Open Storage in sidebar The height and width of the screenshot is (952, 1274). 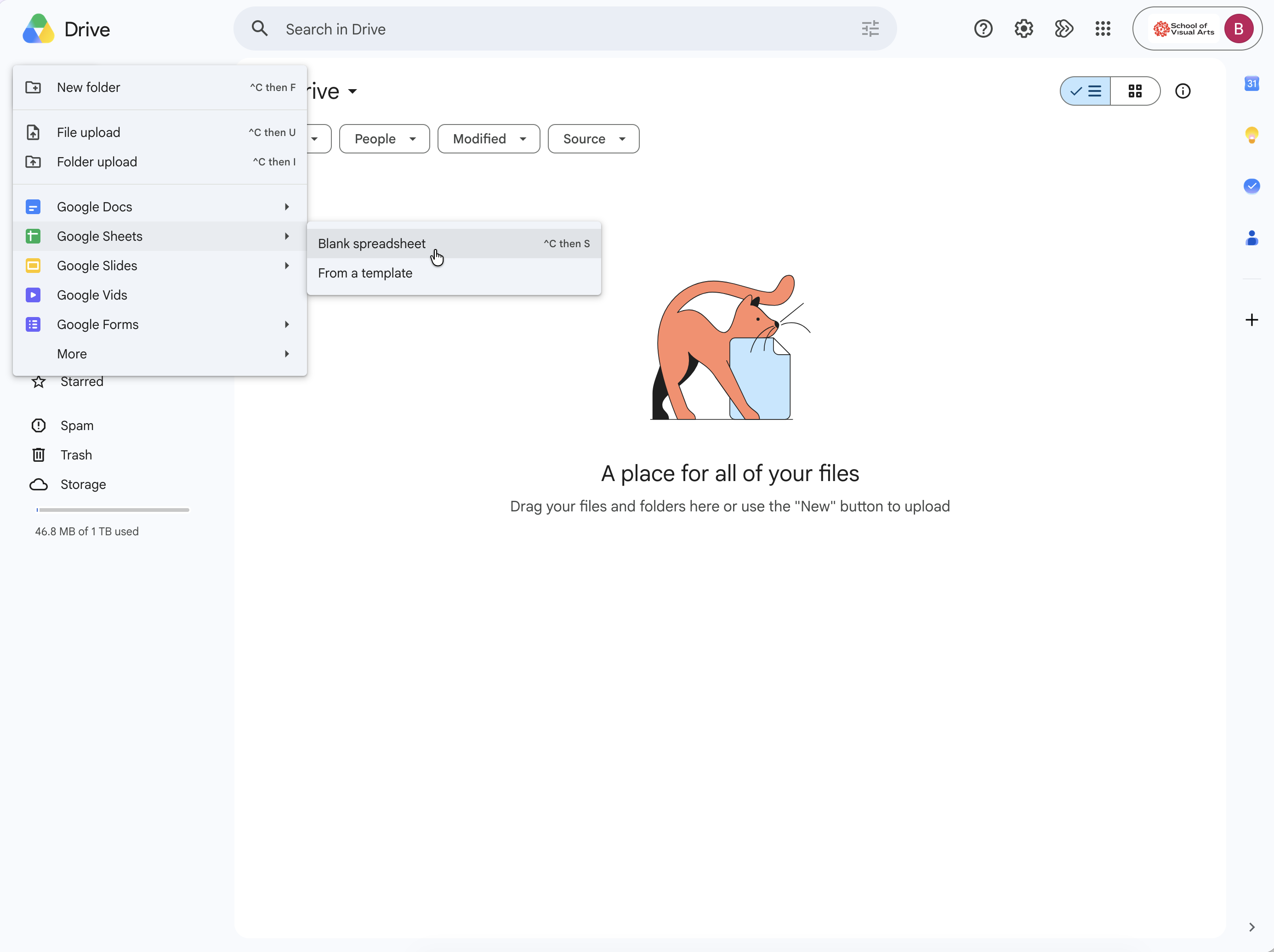coord(83,484)
